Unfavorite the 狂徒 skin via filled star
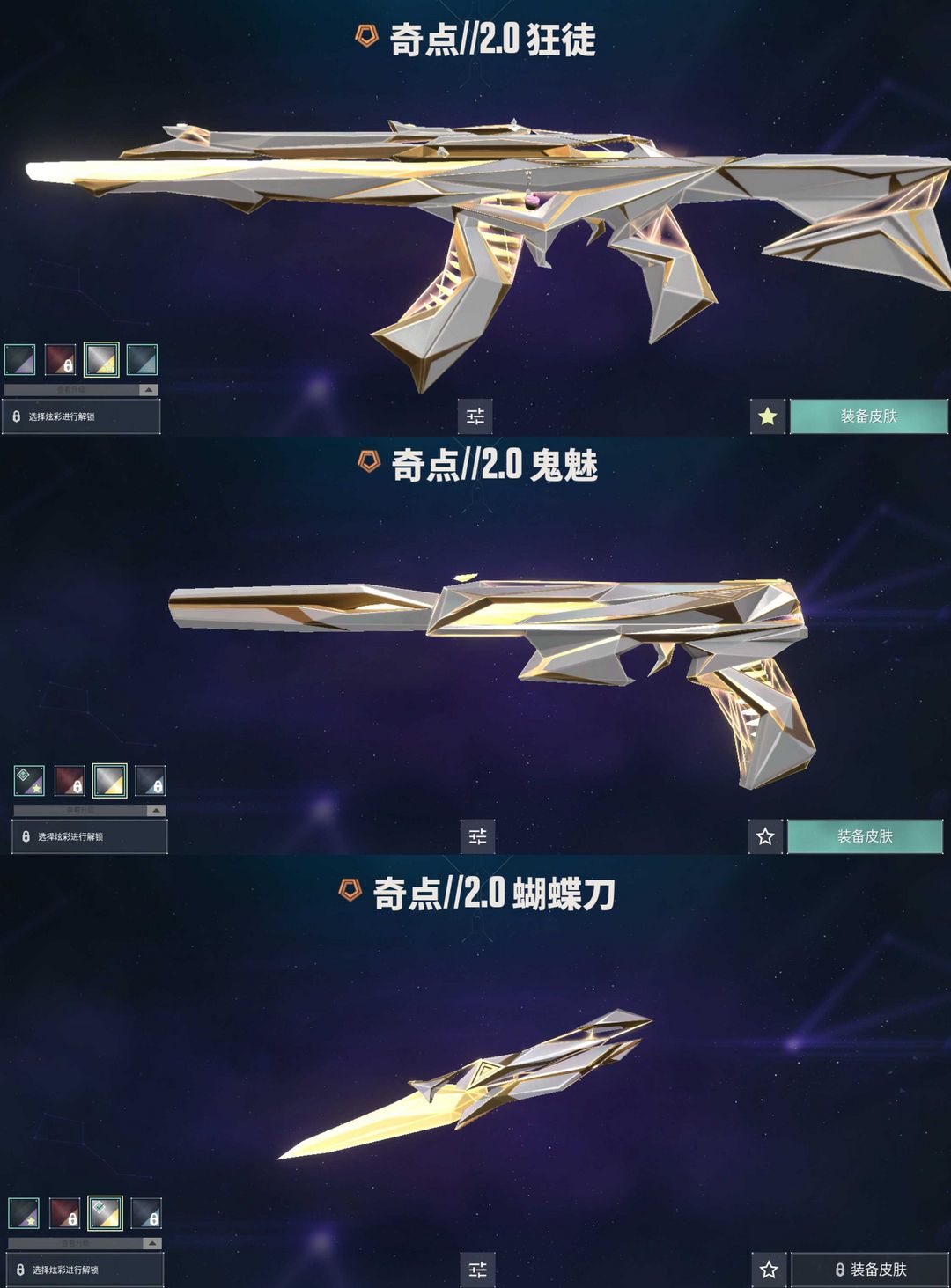951x1288 pixels. (x=767, y=416)
